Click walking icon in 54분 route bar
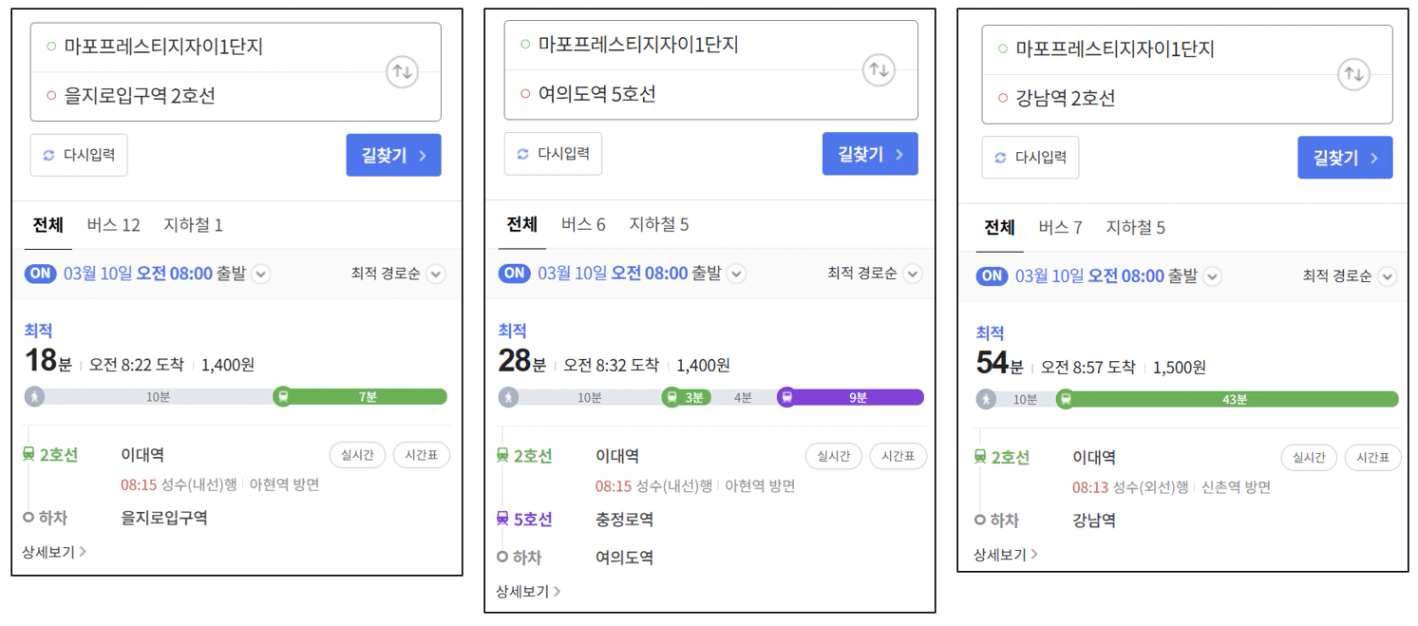This screenshot has width=1418, height=626. coord(987,400)
